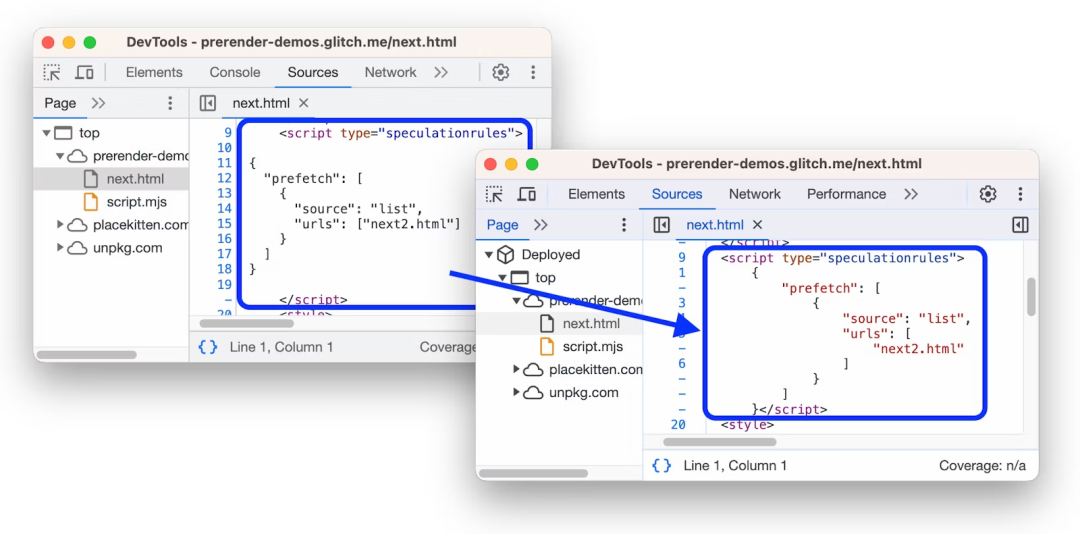The height and width of the screenshot is (534, 1080).
Task: Toggle device toolbar icon in back window
Action: (x=84, y=72)
